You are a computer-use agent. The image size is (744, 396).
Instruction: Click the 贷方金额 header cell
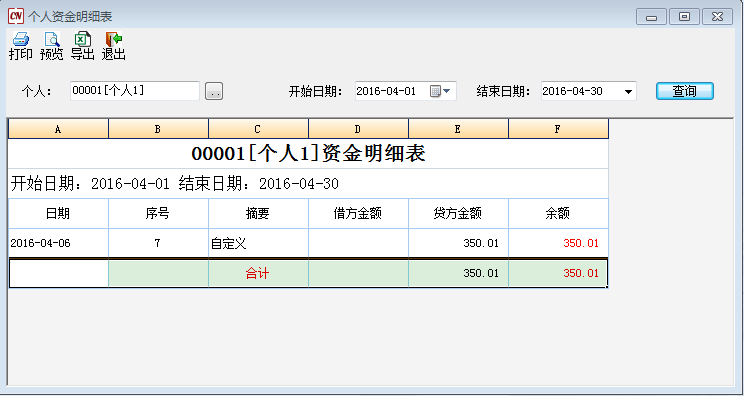(458, 213)
